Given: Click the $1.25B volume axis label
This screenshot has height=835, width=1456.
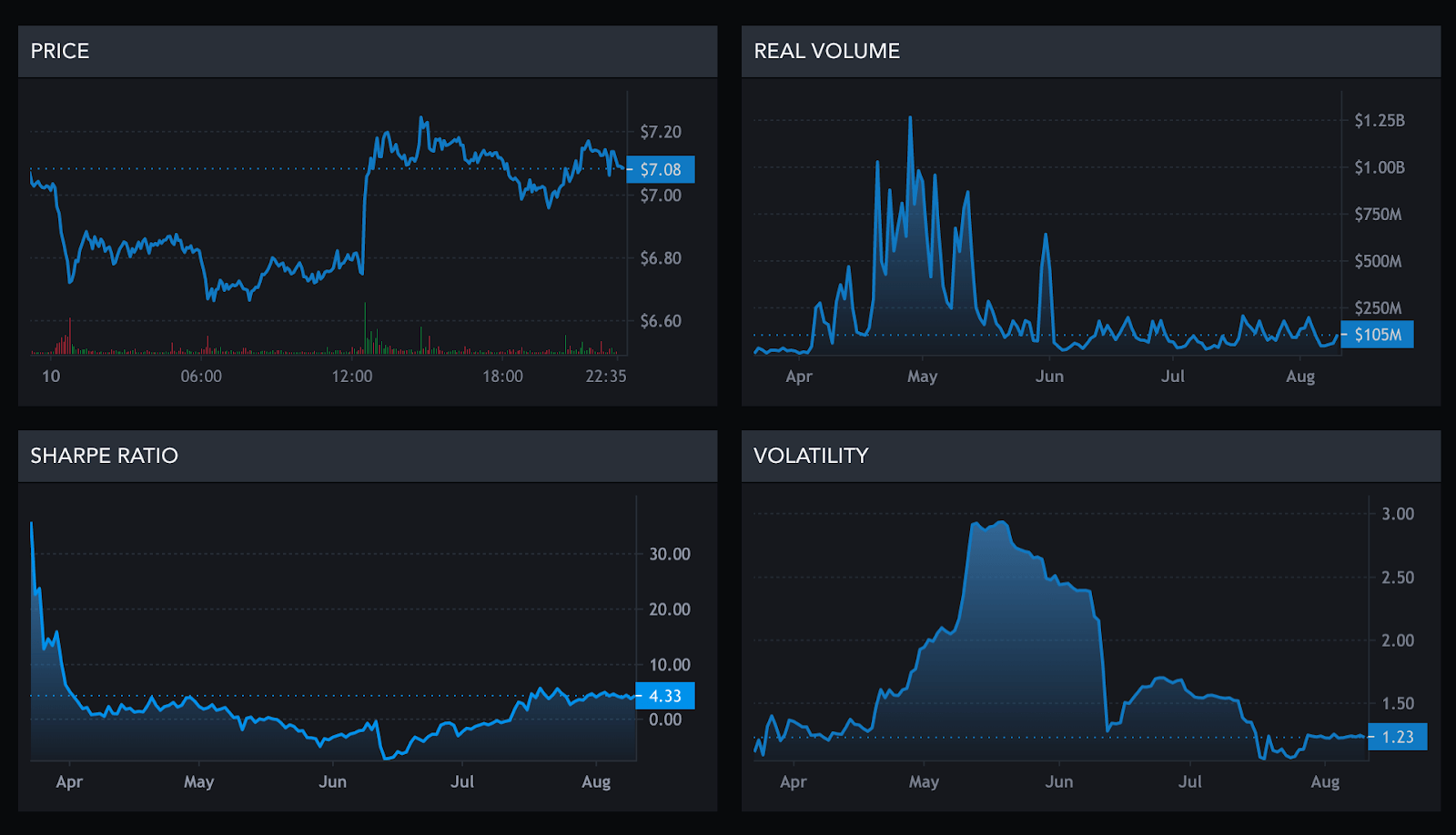Looking at the screenshot, I should pyautogui.click(x=1379, y=121).
